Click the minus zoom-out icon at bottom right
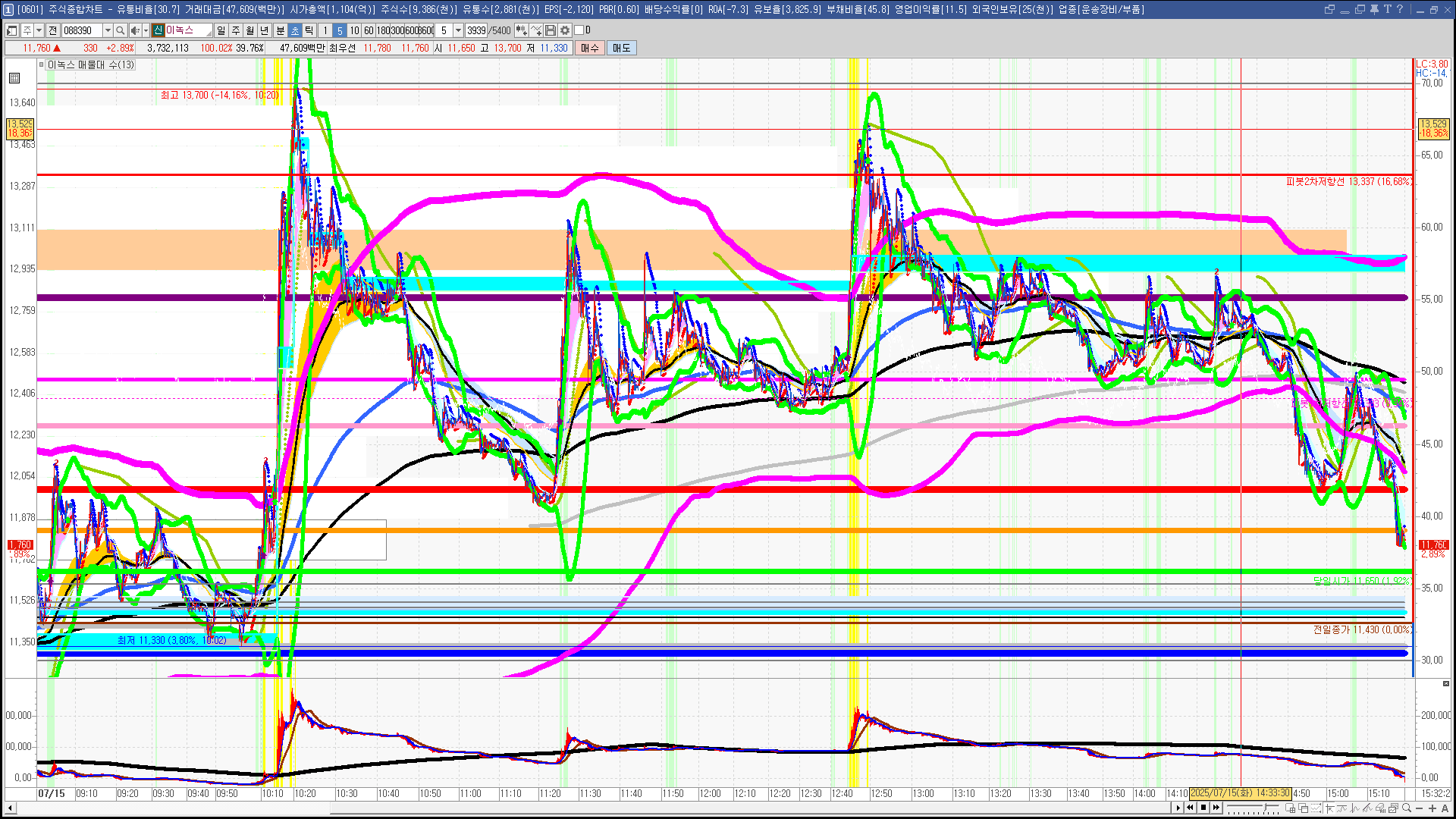 tap(1419, 808)
